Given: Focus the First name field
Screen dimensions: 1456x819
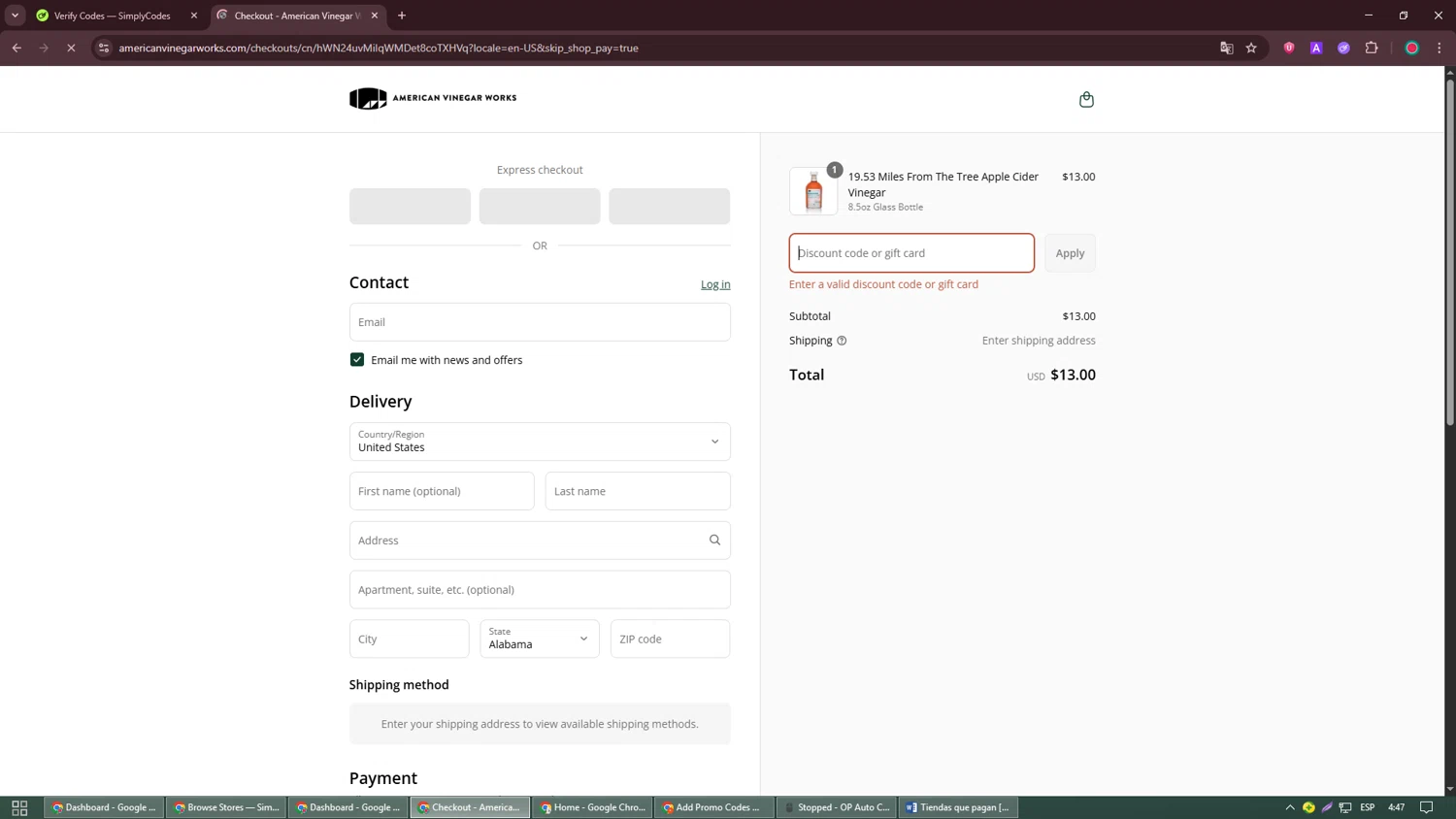Looking at the screenshot, I should 442,491.
